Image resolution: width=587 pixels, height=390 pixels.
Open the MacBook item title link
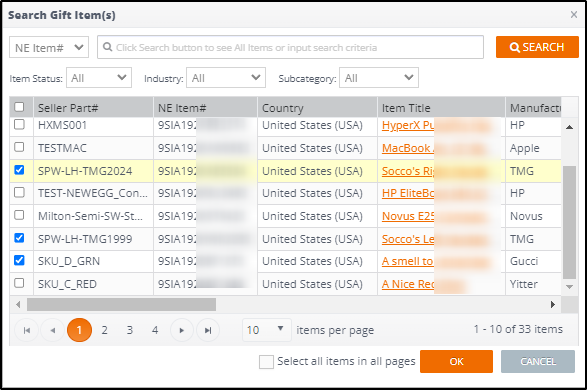tap(408, 148)
